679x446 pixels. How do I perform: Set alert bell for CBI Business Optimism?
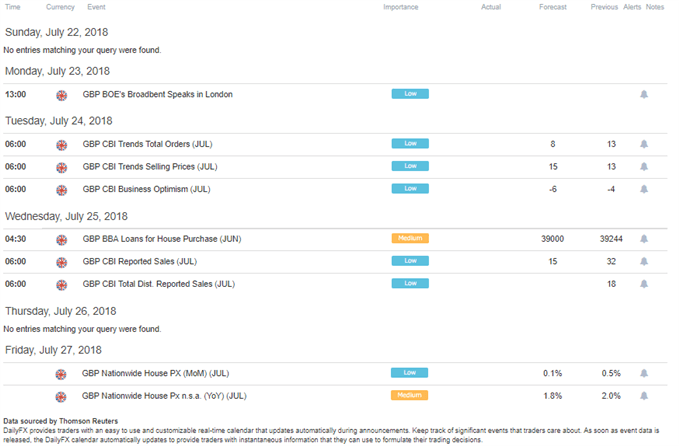[x=644, y=189]
